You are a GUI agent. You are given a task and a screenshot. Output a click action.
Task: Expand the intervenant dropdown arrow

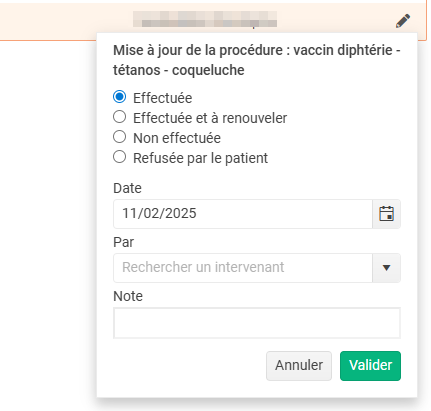386,268
